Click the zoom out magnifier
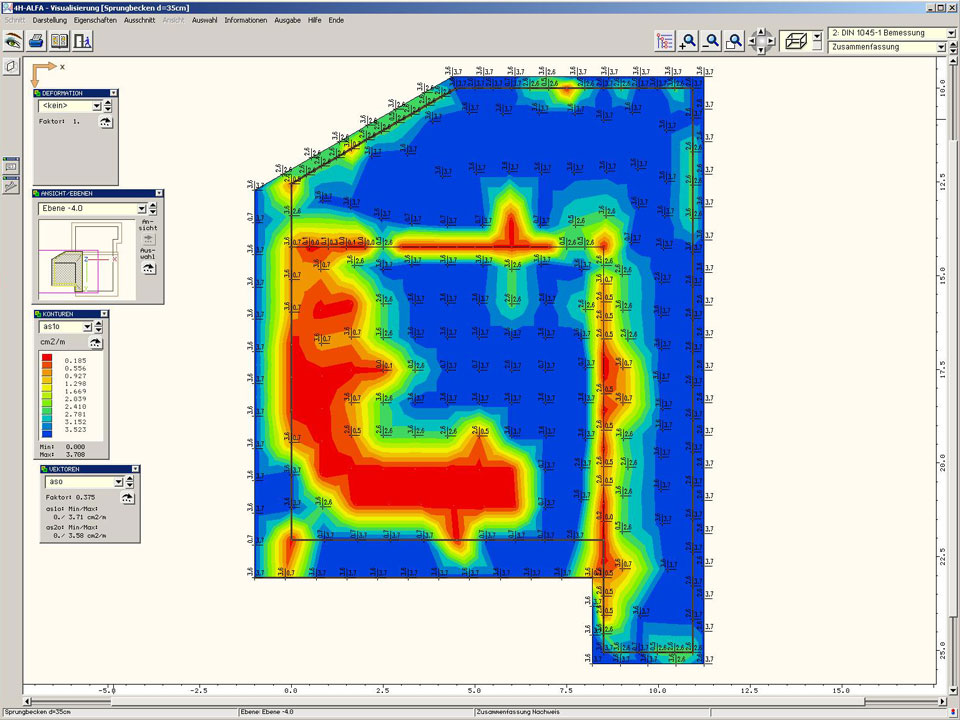 tap(711, 41)
